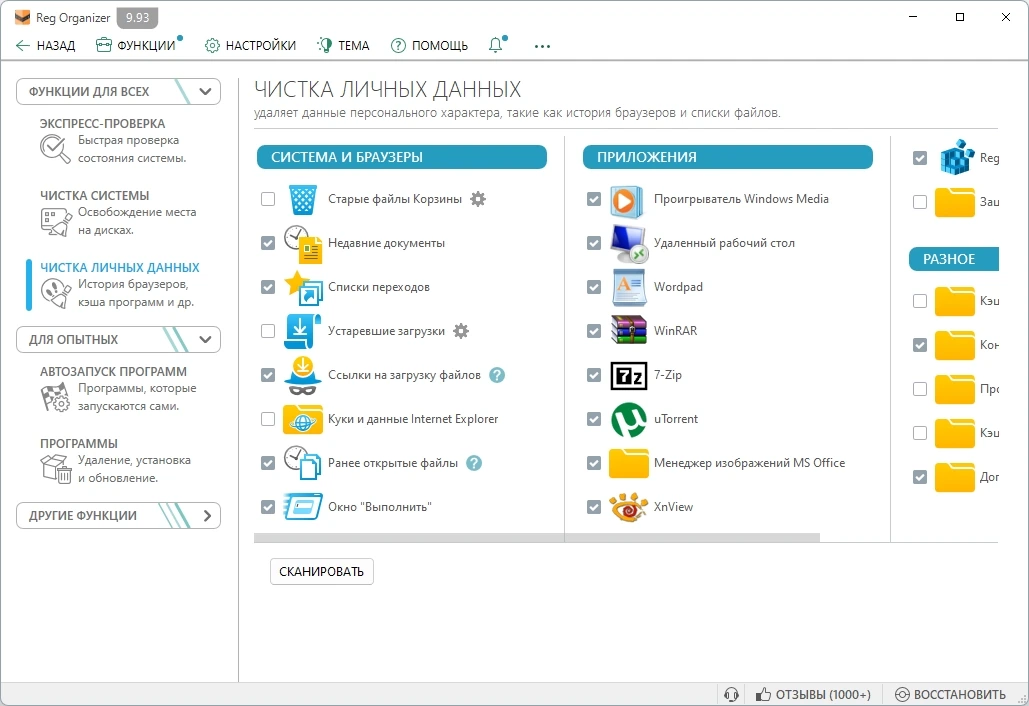Open the ФУНКЦИИ menu
The height and width of the screenshot is (706, 1029).
click(136, 45)
